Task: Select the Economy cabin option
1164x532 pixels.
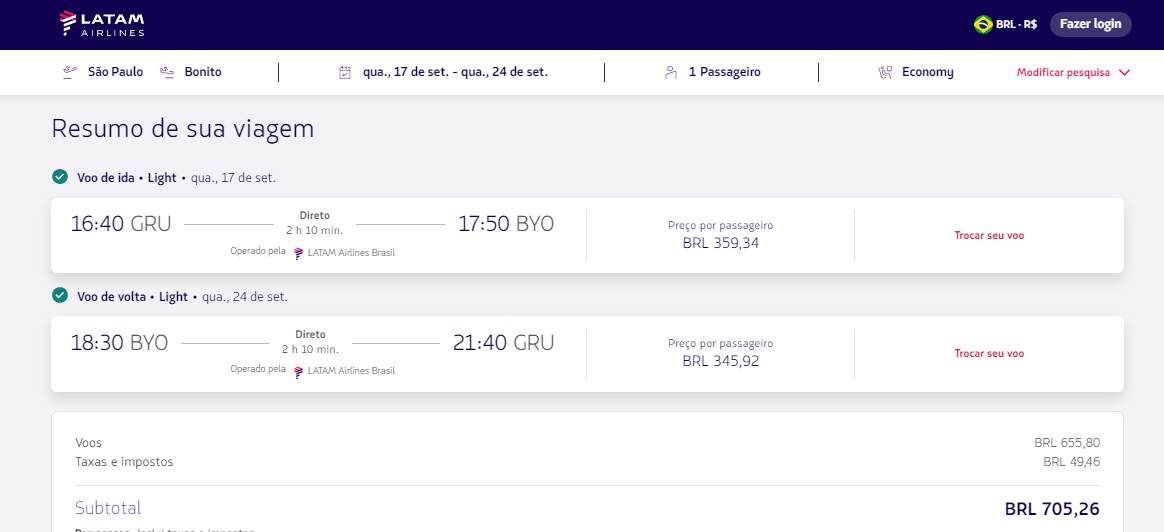Action: (x=927, y=72)
